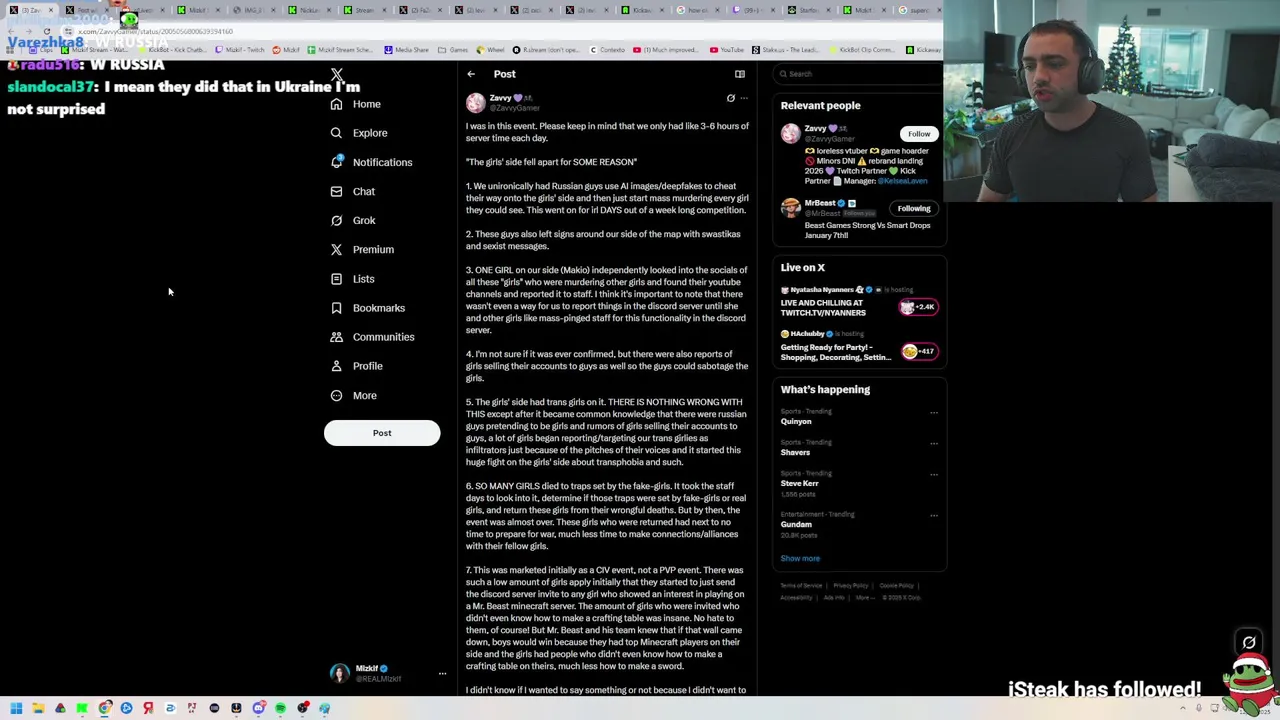Open File Explorer from the taskbar
This screenshot has height=720, width=1280.
pyautogui.click(x=38, y=709)
